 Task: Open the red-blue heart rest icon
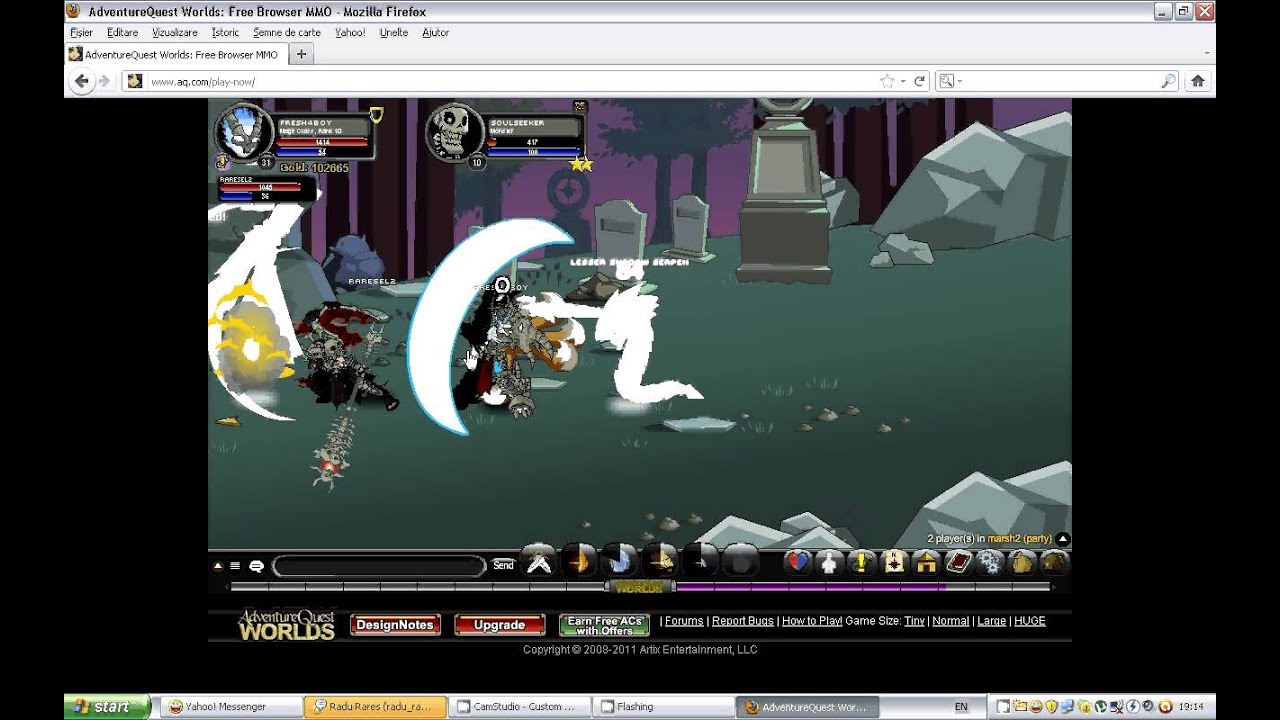pyautogui.click(x=796, y=563)
